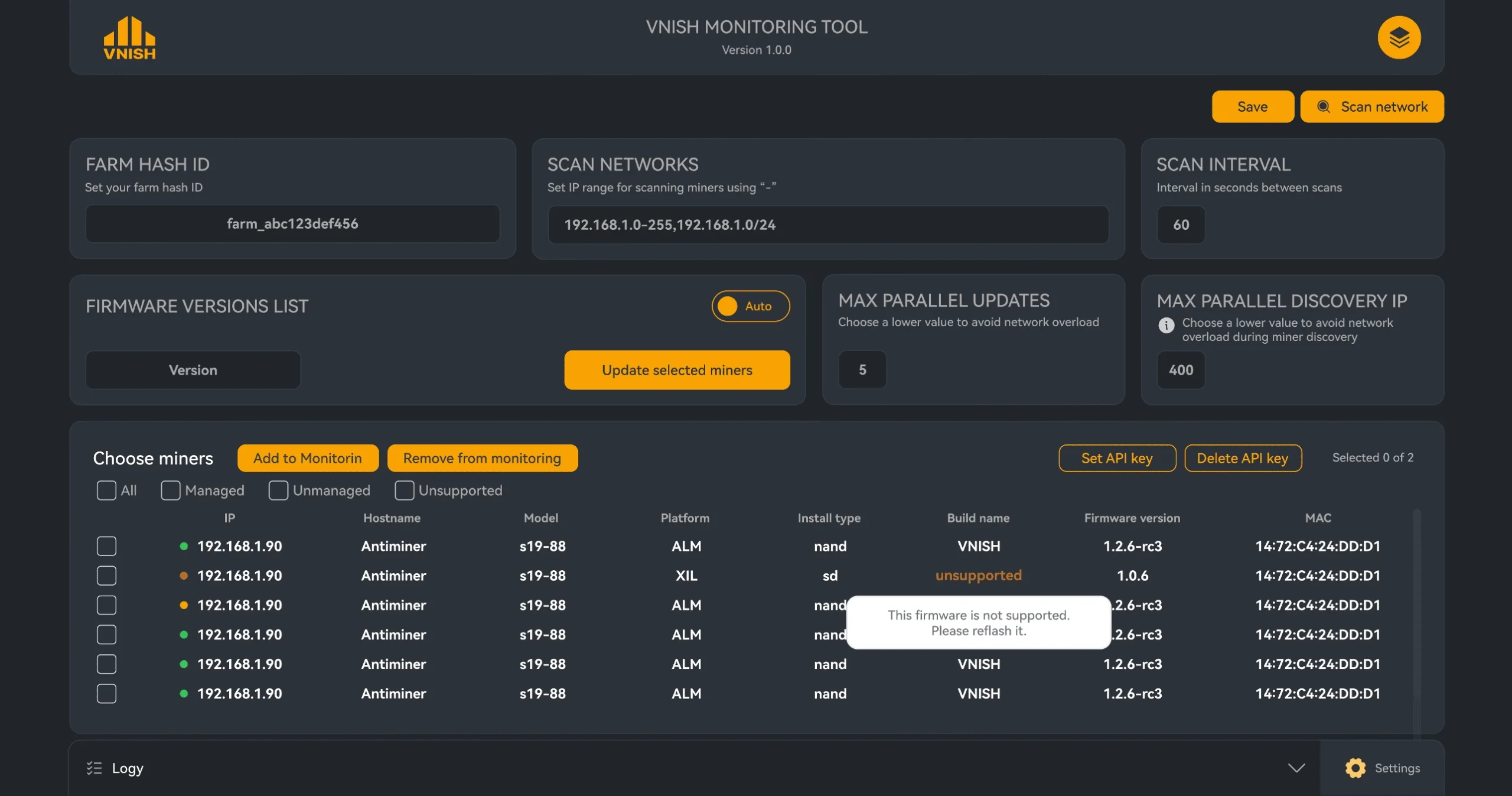Open the orange layers icon button
This screenshot has height=796, width=1512.
click(x=1399, y=37)
